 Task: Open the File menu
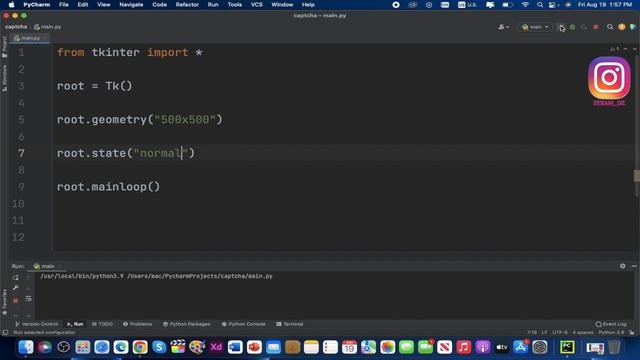(x=64, y=4)
